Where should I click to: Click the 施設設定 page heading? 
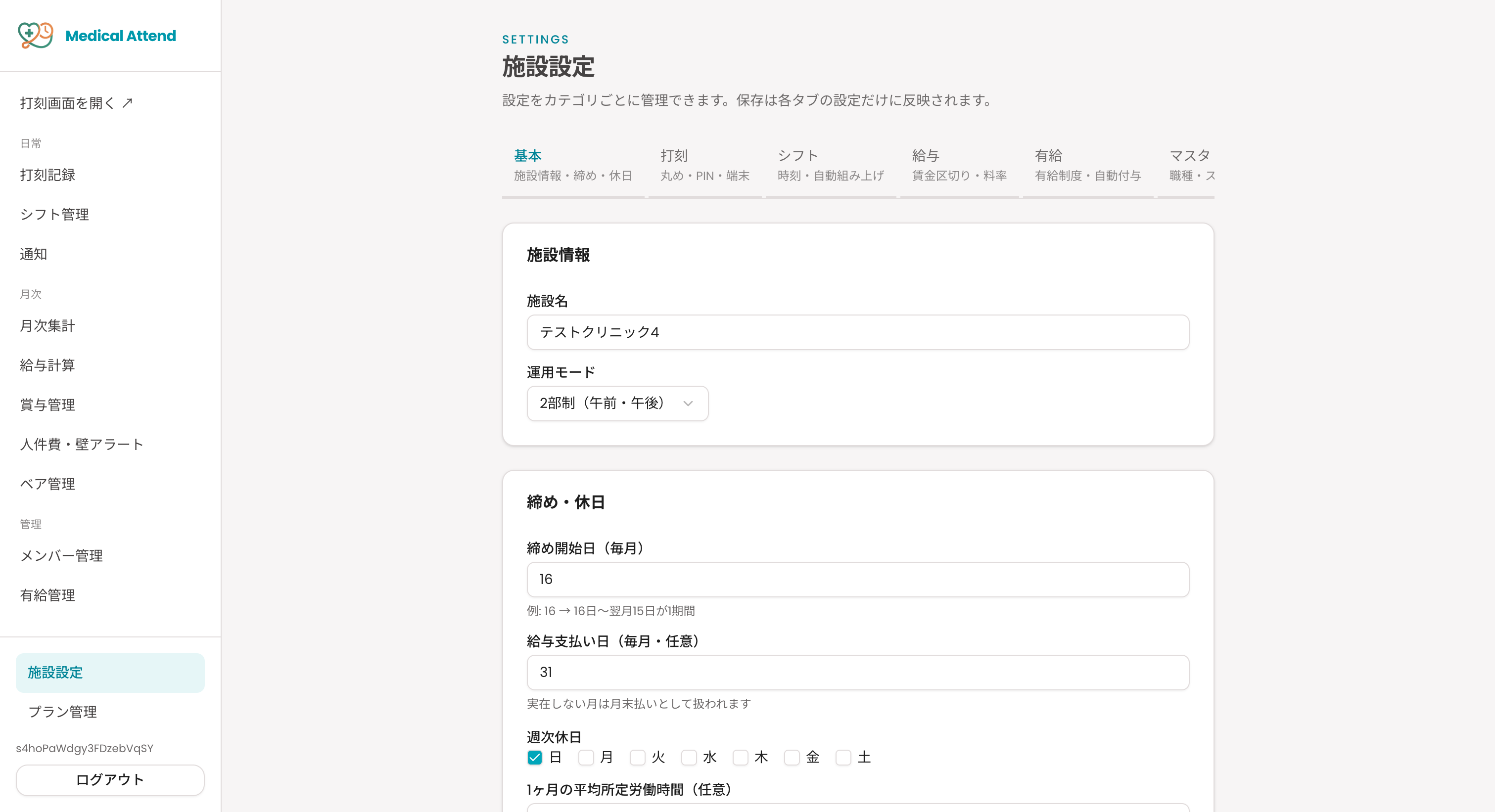click(549, 67)
